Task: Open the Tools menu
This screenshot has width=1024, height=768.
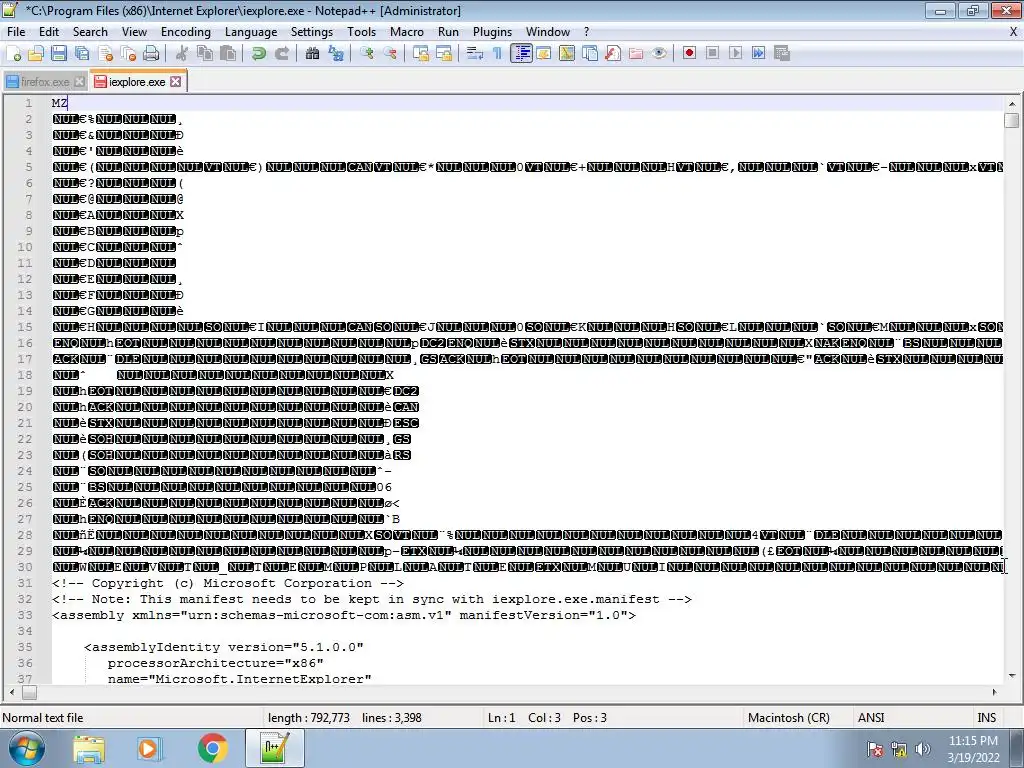Action: click(361, 32)
